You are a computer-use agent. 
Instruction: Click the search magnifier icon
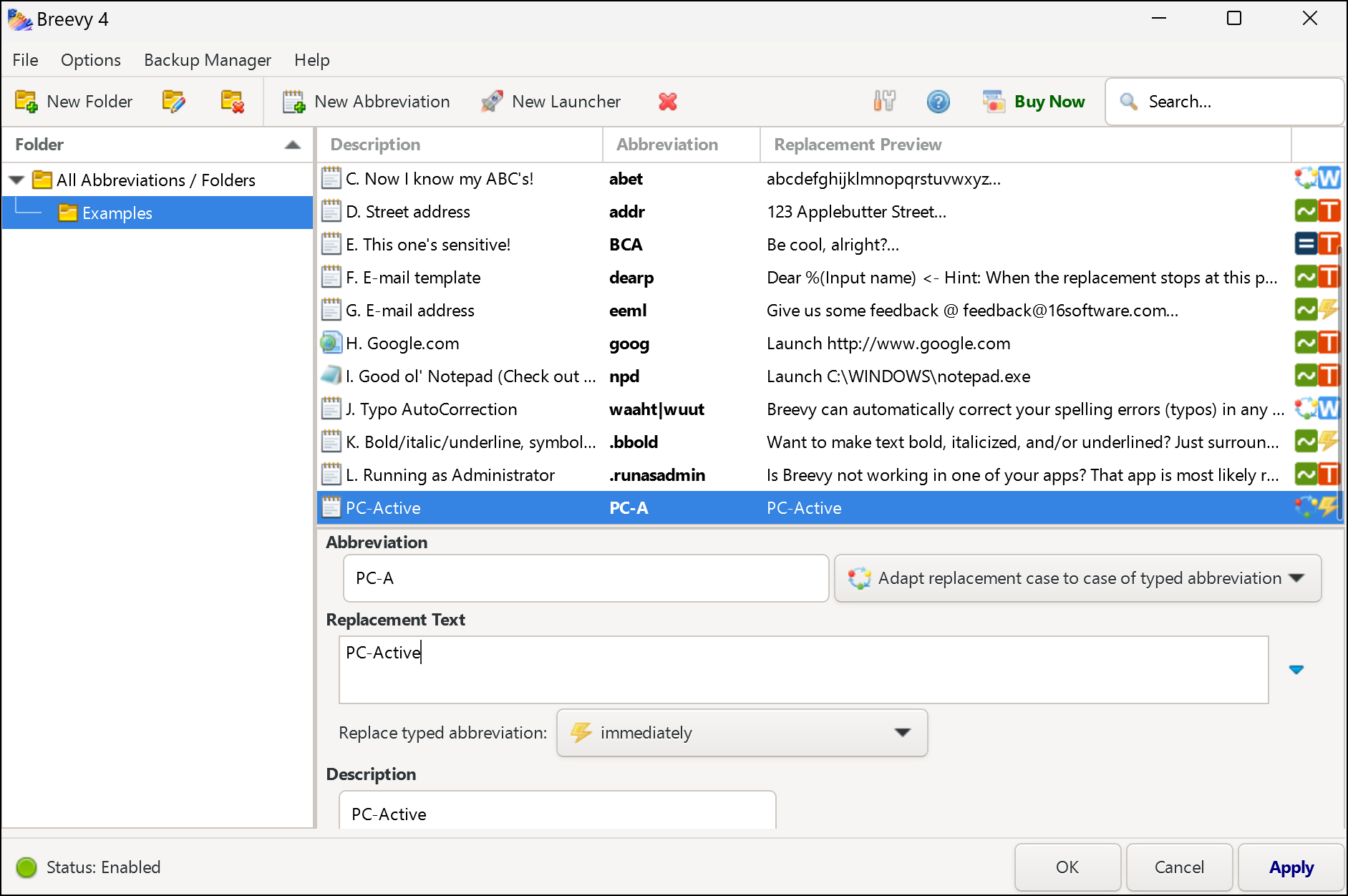(x=1129, y=102)
